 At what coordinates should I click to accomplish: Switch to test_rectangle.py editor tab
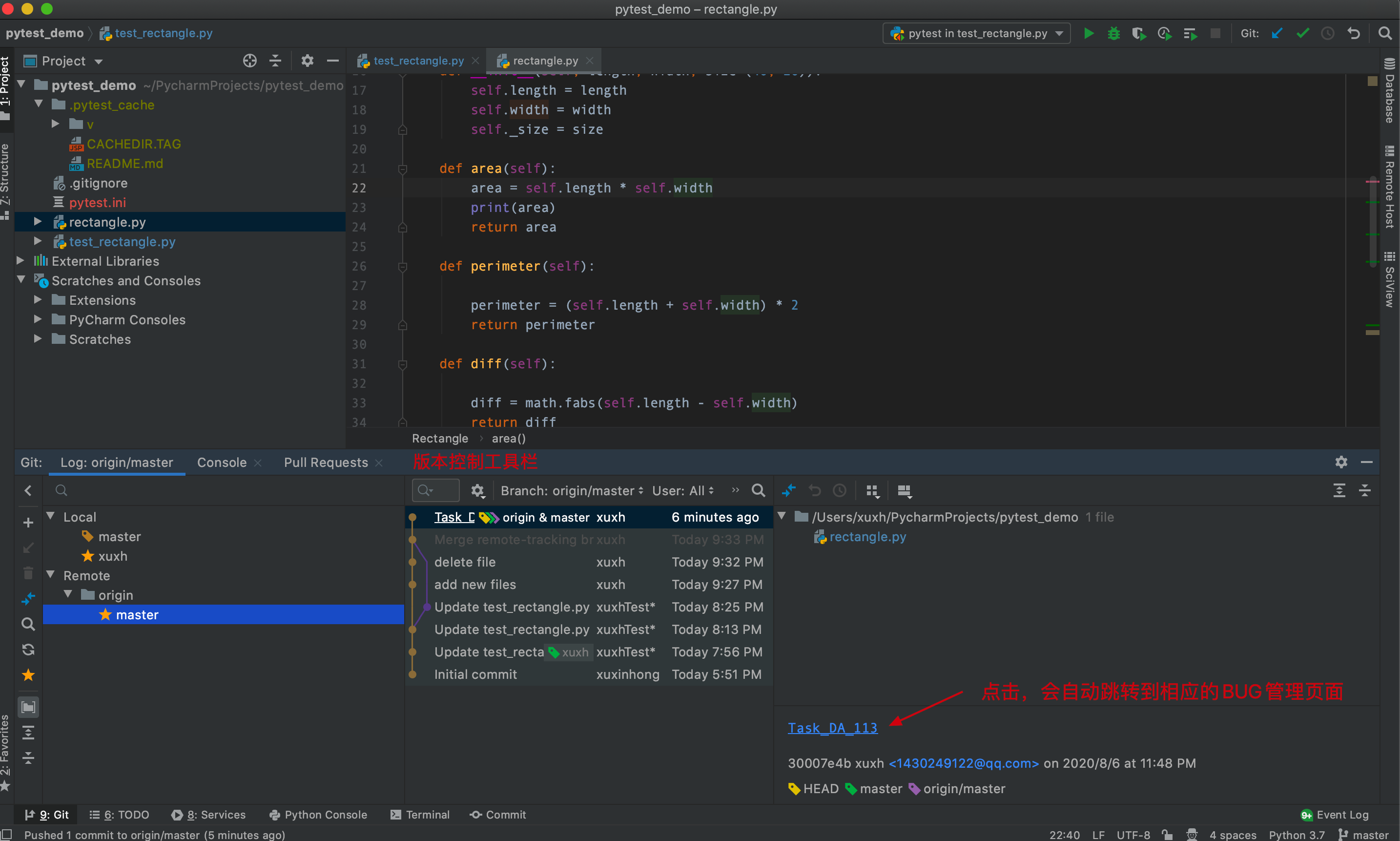tap(418, 61)
